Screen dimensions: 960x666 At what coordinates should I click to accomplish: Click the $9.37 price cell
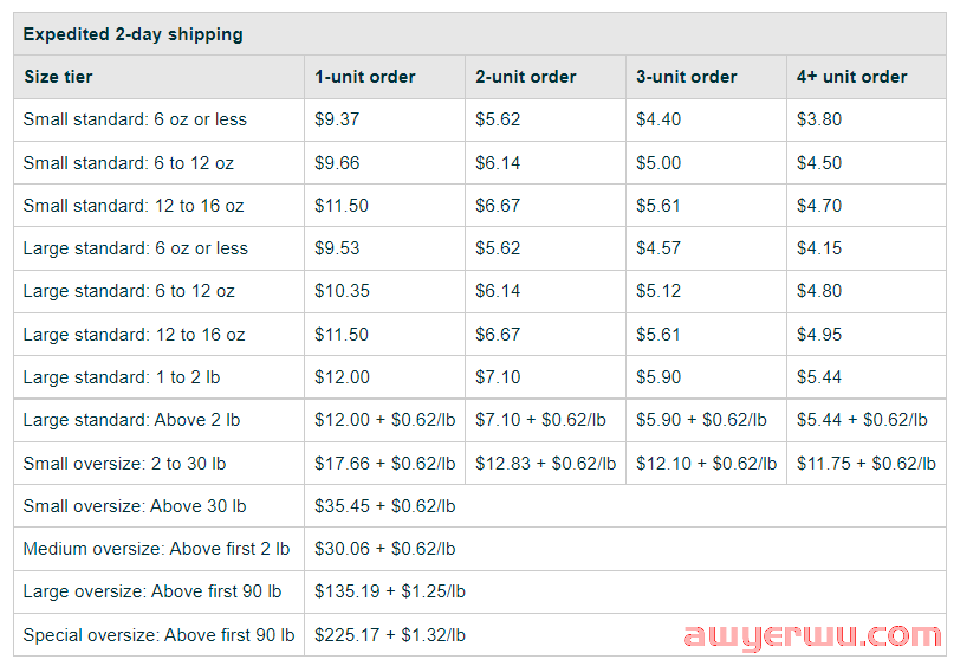337,119
